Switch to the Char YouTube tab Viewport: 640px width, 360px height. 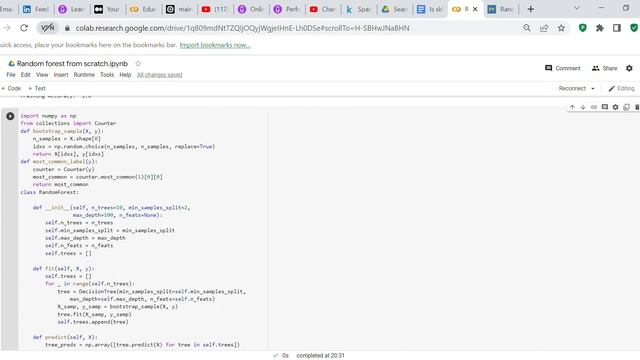pos(322,9)
